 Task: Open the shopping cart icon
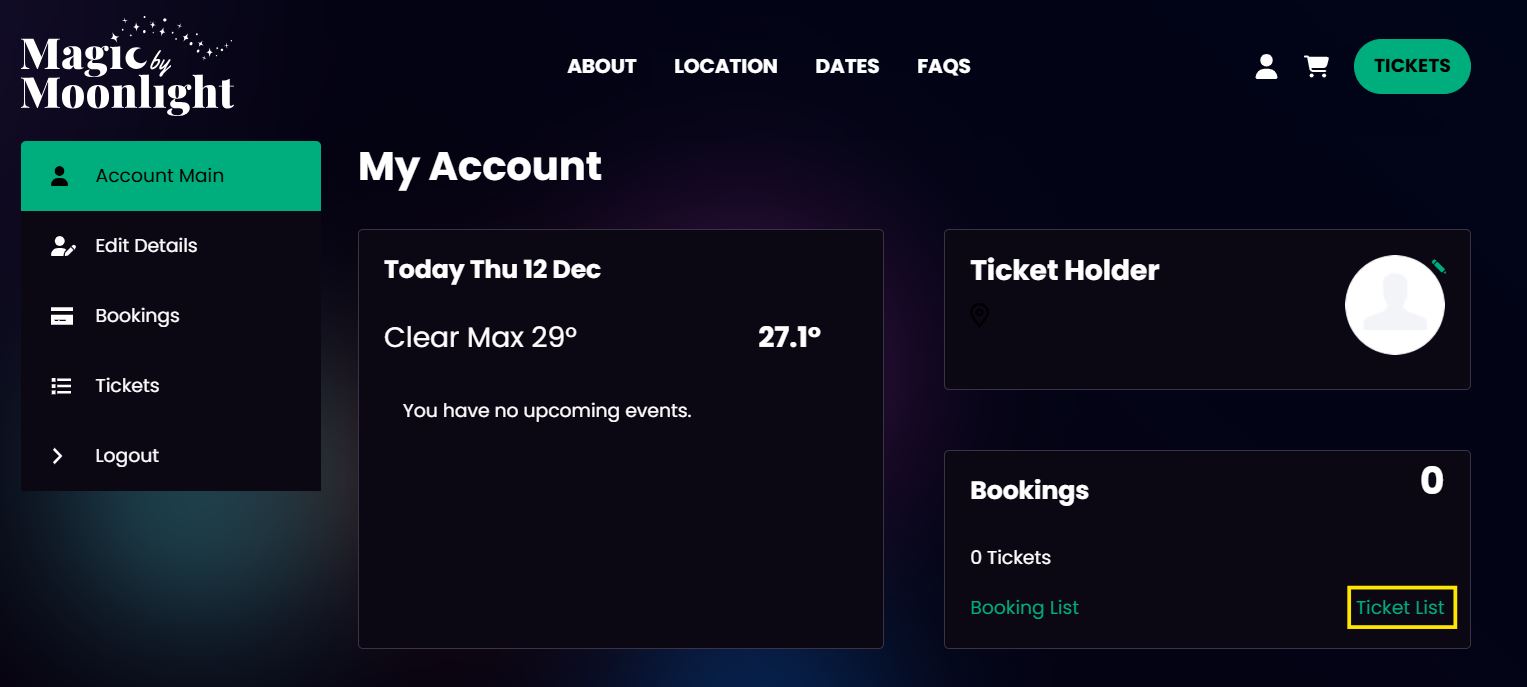[x=1317, y=67]
